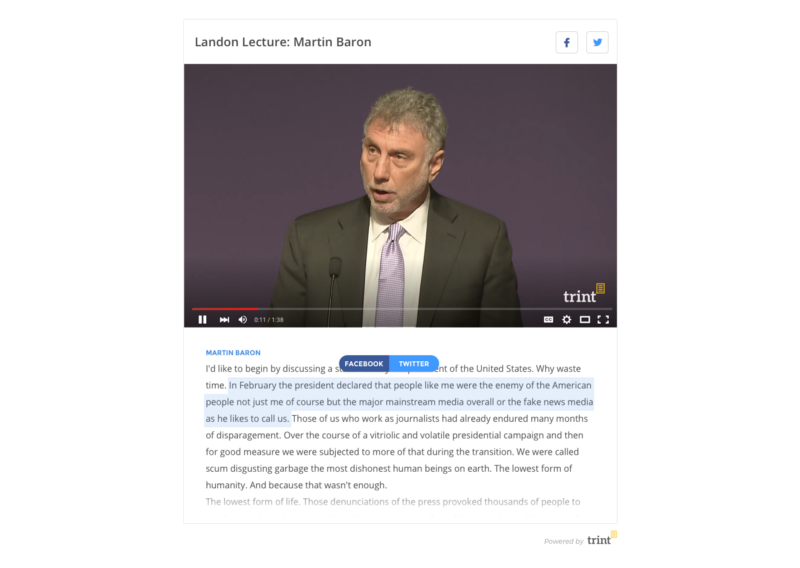
Task: Open video settings gear menu
Action: click(566, 319)
